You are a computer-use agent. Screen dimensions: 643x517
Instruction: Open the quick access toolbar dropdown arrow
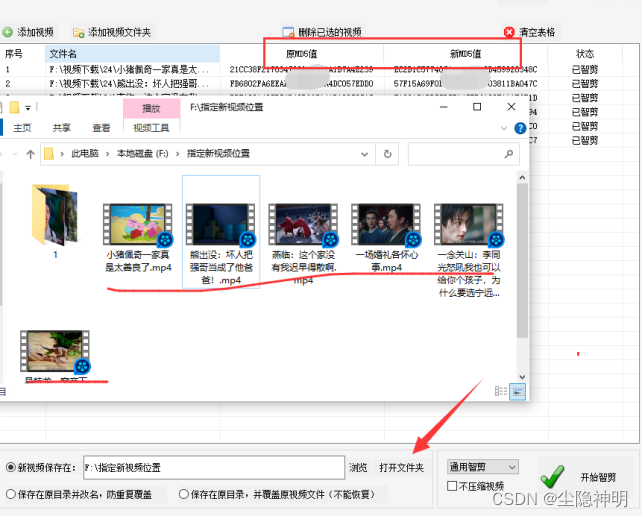tap(28, 108)
